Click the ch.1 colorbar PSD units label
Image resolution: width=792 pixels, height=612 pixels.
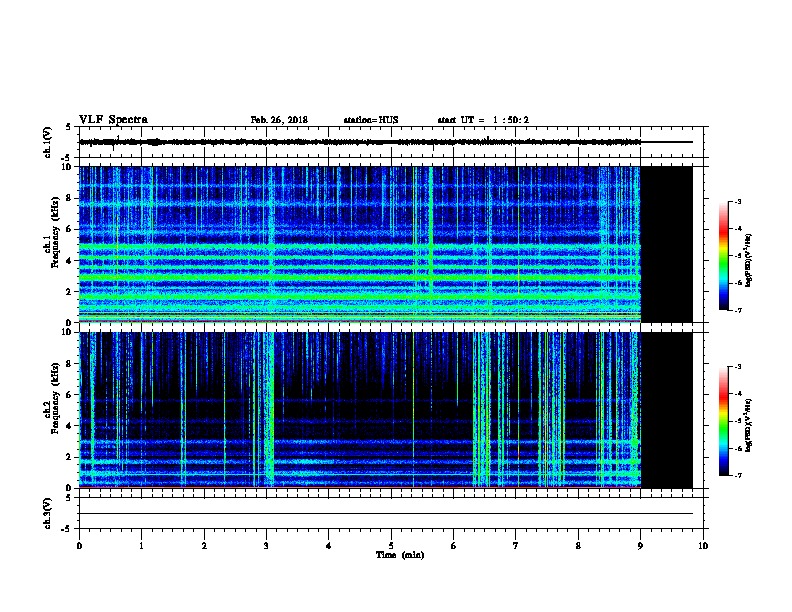point(748,260)
